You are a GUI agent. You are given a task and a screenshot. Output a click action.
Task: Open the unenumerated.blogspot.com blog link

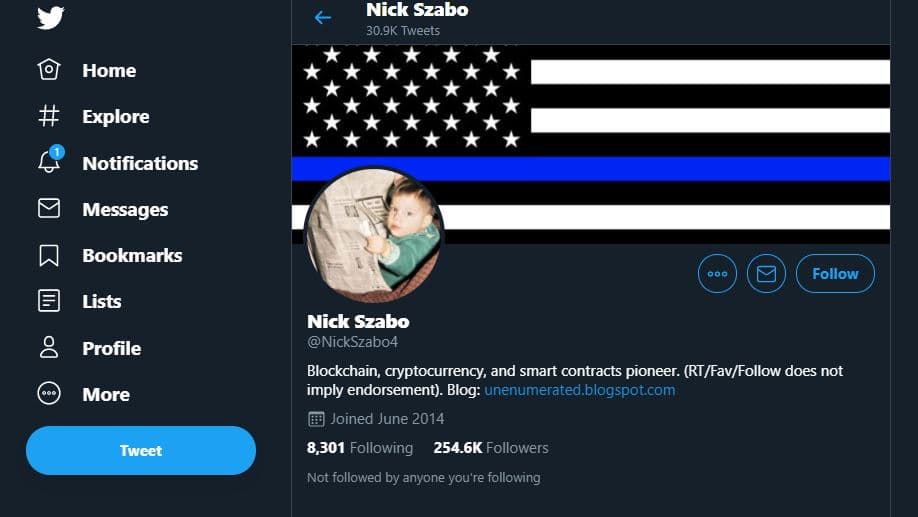pos(580,390)
